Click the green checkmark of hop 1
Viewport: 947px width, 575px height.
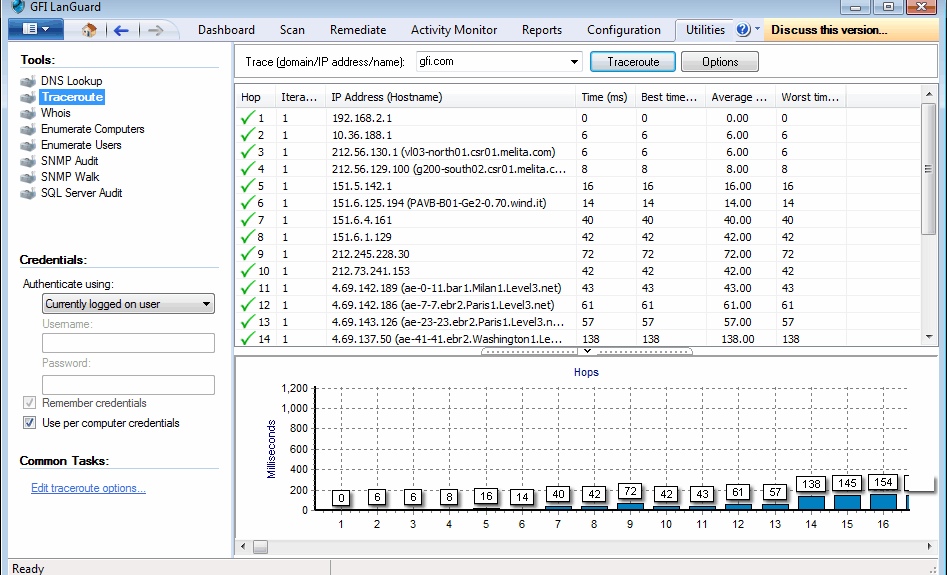pos(248,117)
